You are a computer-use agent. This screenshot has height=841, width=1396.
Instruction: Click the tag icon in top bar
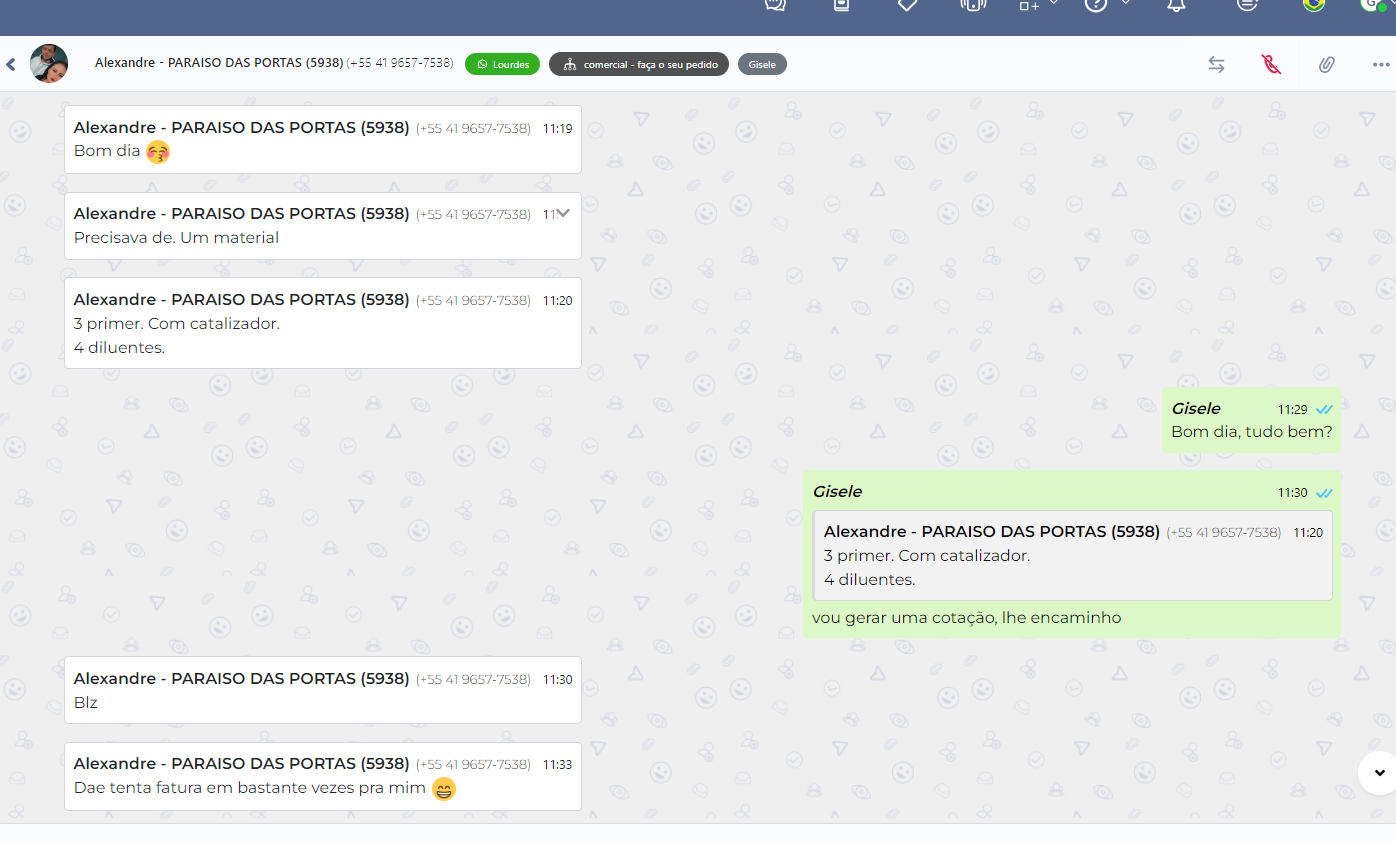click(x=907, y=5)
